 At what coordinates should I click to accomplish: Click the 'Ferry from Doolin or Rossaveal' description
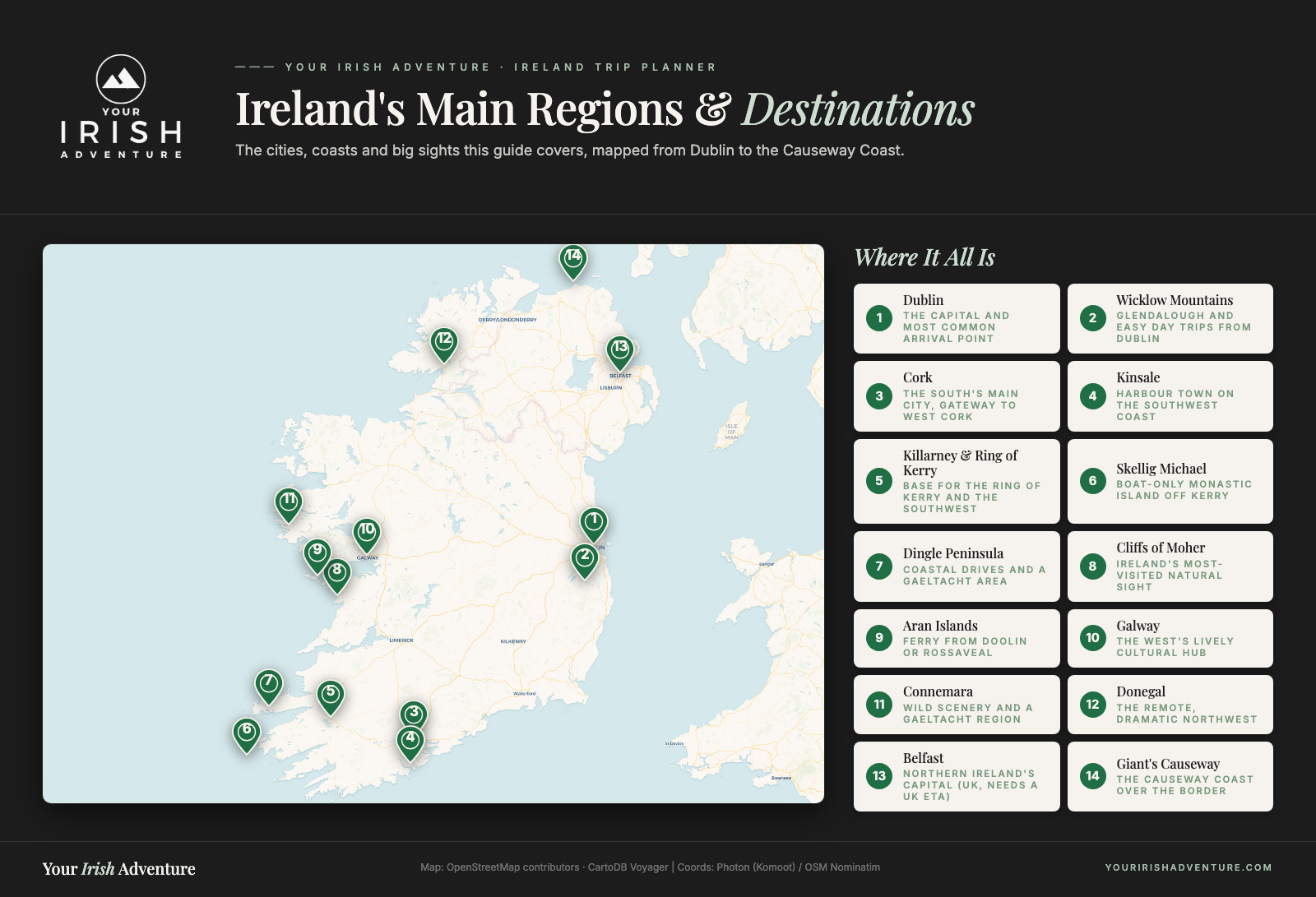point(965,647)
